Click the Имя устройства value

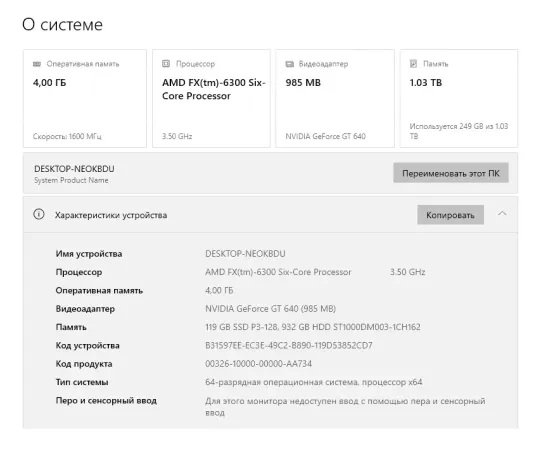click(x=245, y=254)
